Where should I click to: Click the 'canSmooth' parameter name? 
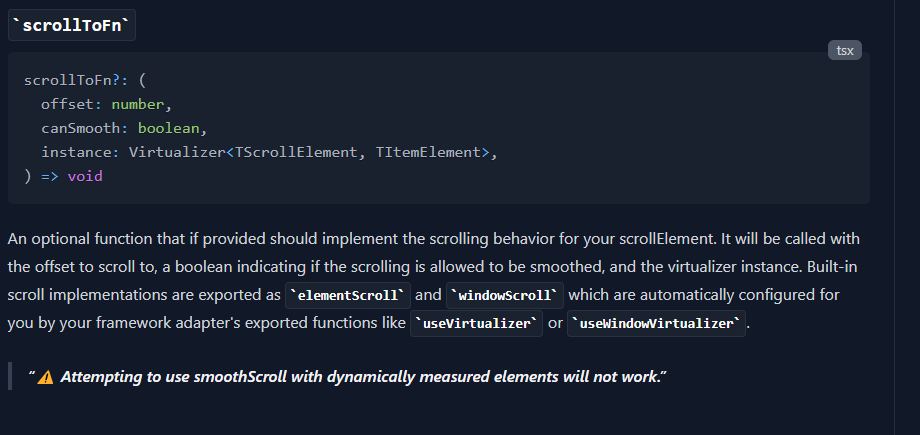[x=72, y=129]
